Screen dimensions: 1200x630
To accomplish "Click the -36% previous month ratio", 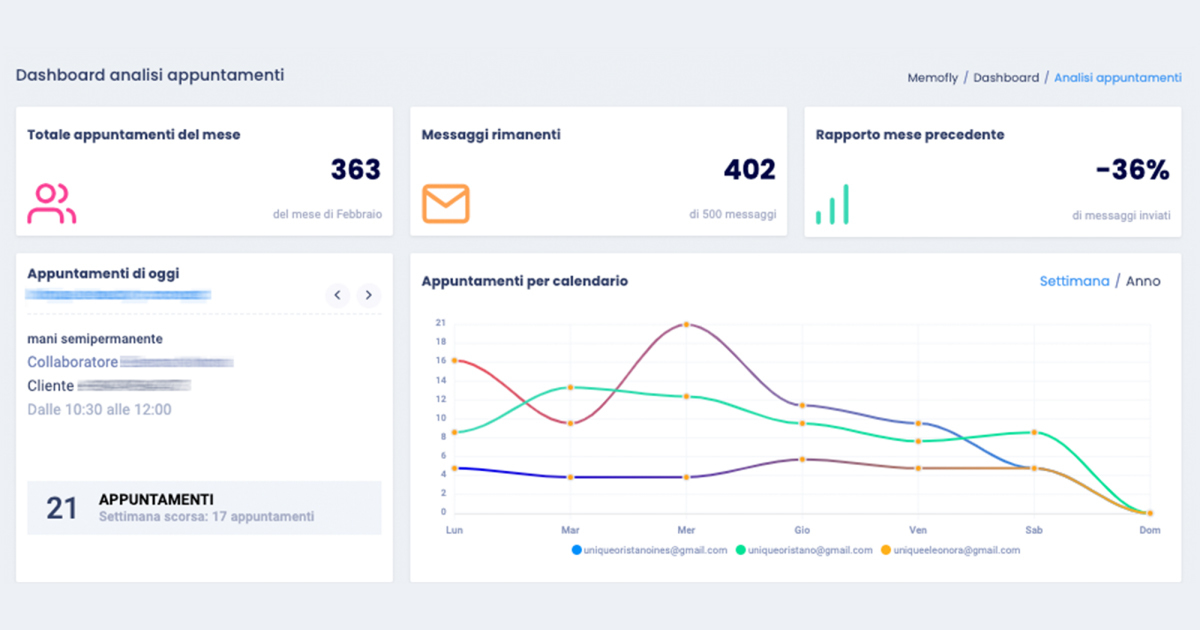I will (1131, 170).
